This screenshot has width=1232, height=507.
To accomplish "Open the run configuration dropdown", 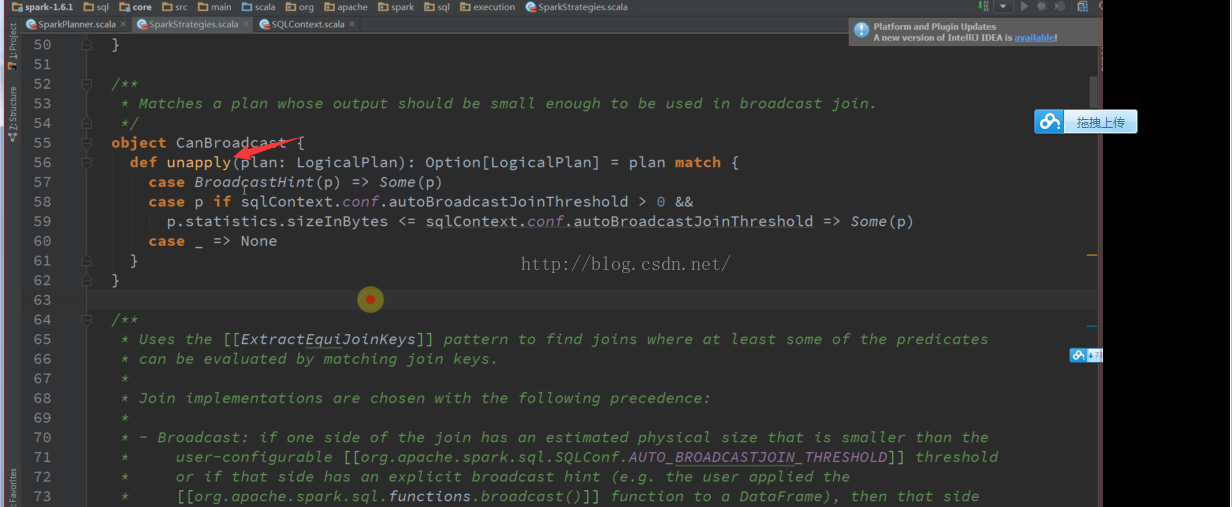I will click(1004, 6).
